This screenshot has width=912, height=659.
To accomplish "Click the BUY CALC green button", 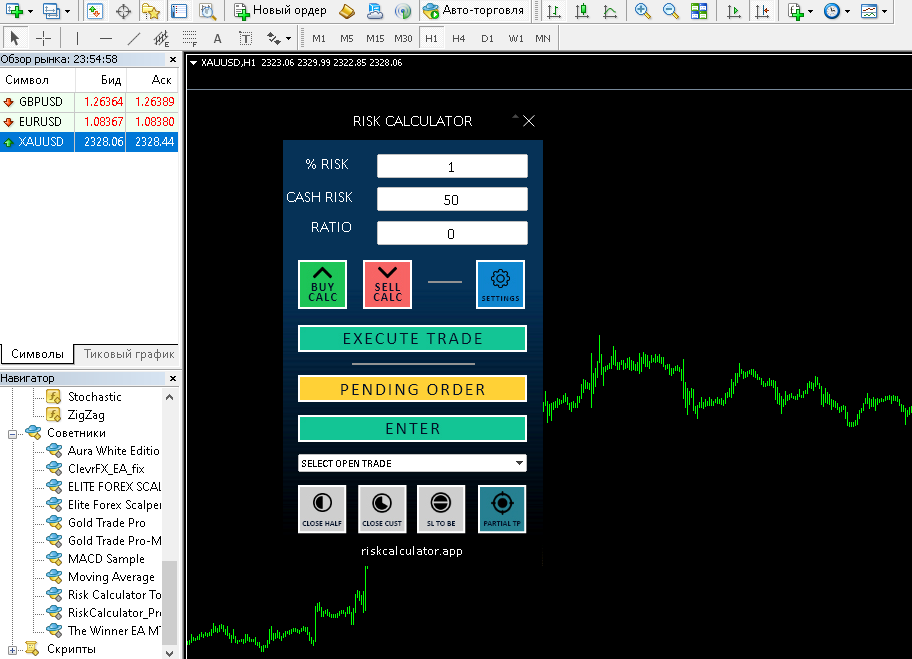I will click(x=322, y=285).
